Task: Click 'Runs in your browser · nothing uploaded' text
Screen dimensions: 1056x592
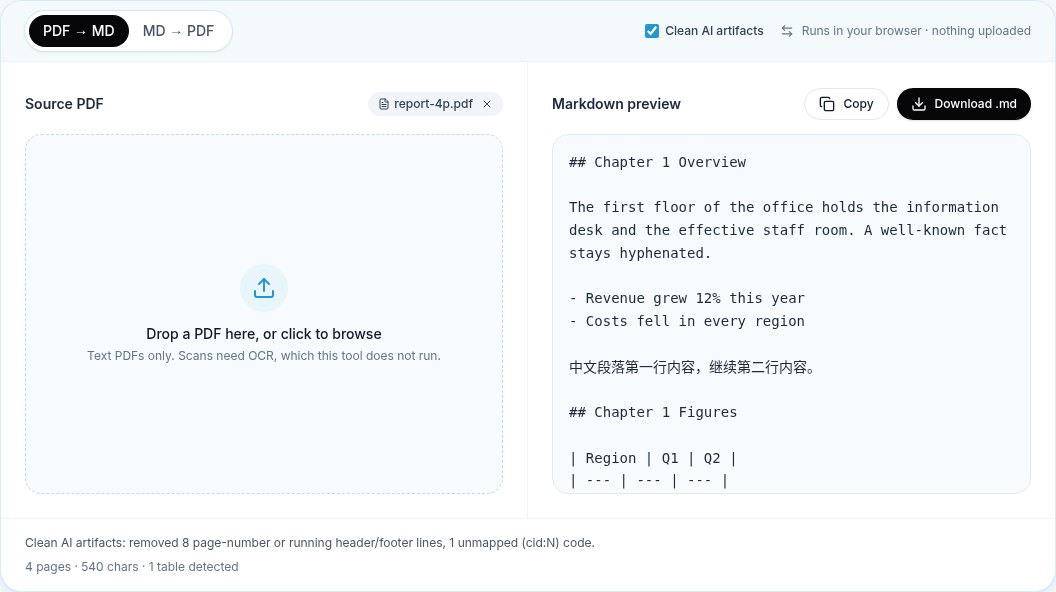Action: (x=916, y=31)
